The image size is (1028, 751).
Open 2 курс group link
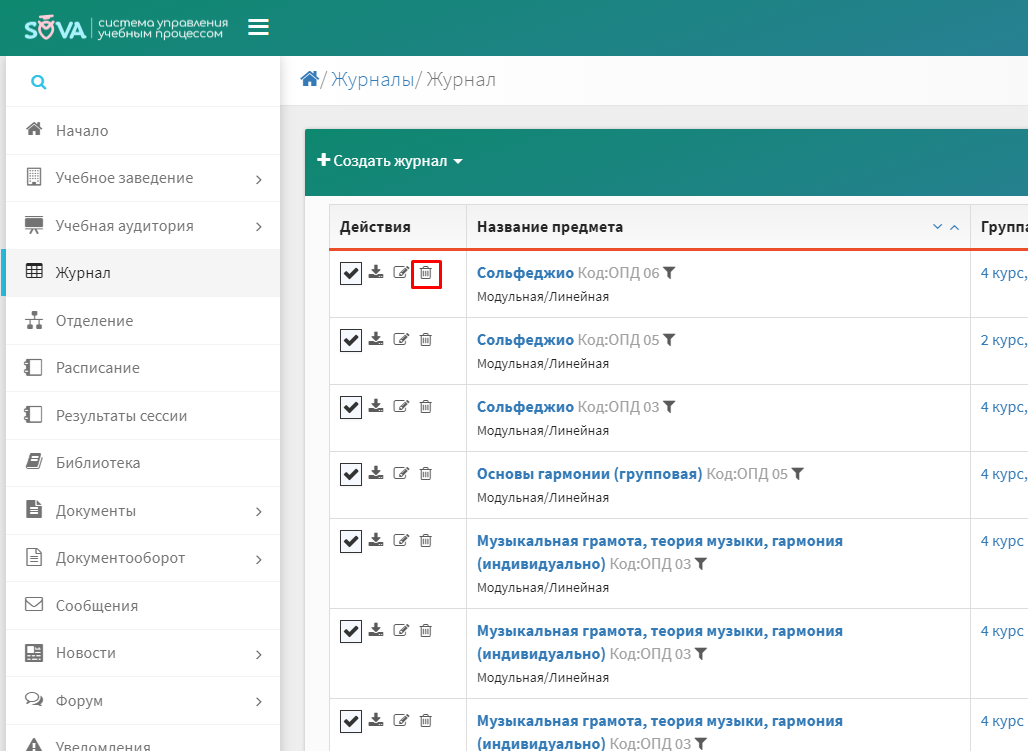[x=1004, y=340]
